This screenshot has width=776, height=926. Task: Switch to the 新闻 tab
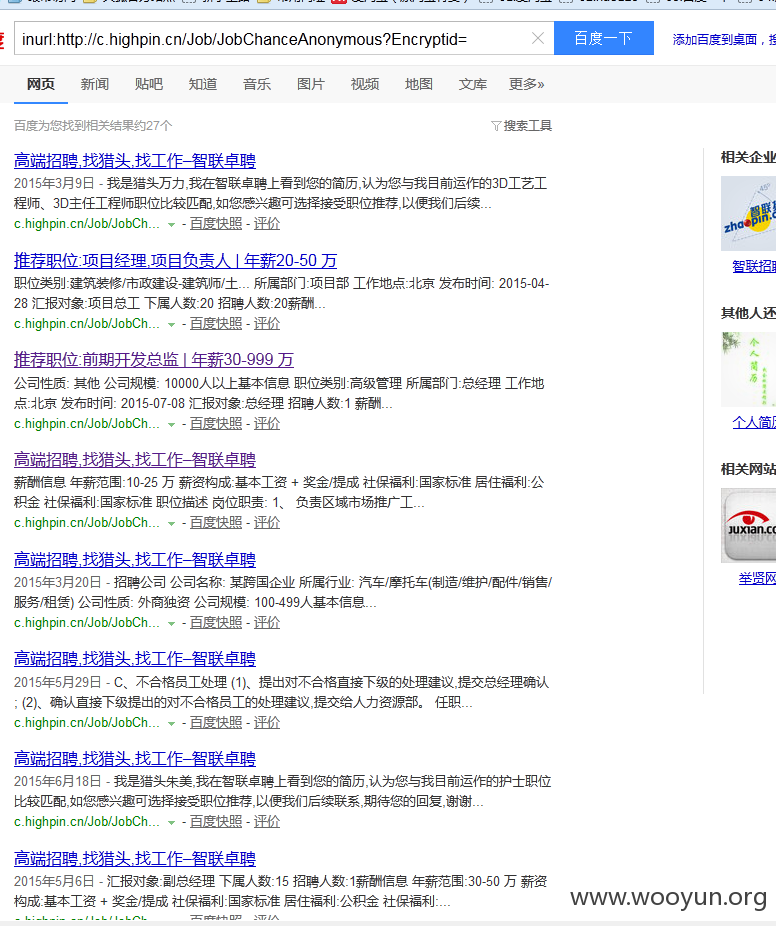point(94,84)
